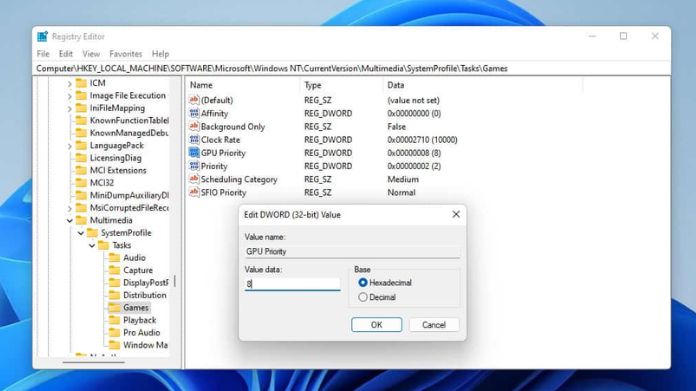Click the registry path address bar
This screenshot has width=696, height=391.
(x=352, y=68)
